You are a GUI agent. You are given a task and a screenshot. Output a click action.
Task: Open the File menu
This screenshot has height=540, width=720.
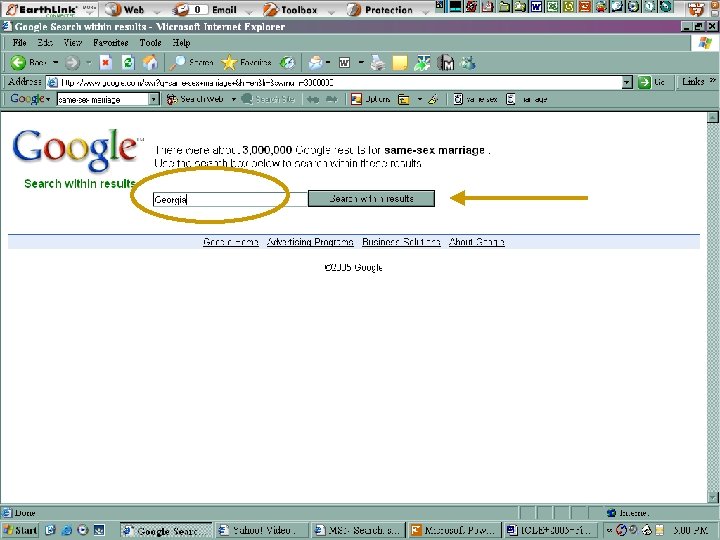(19, 43)
